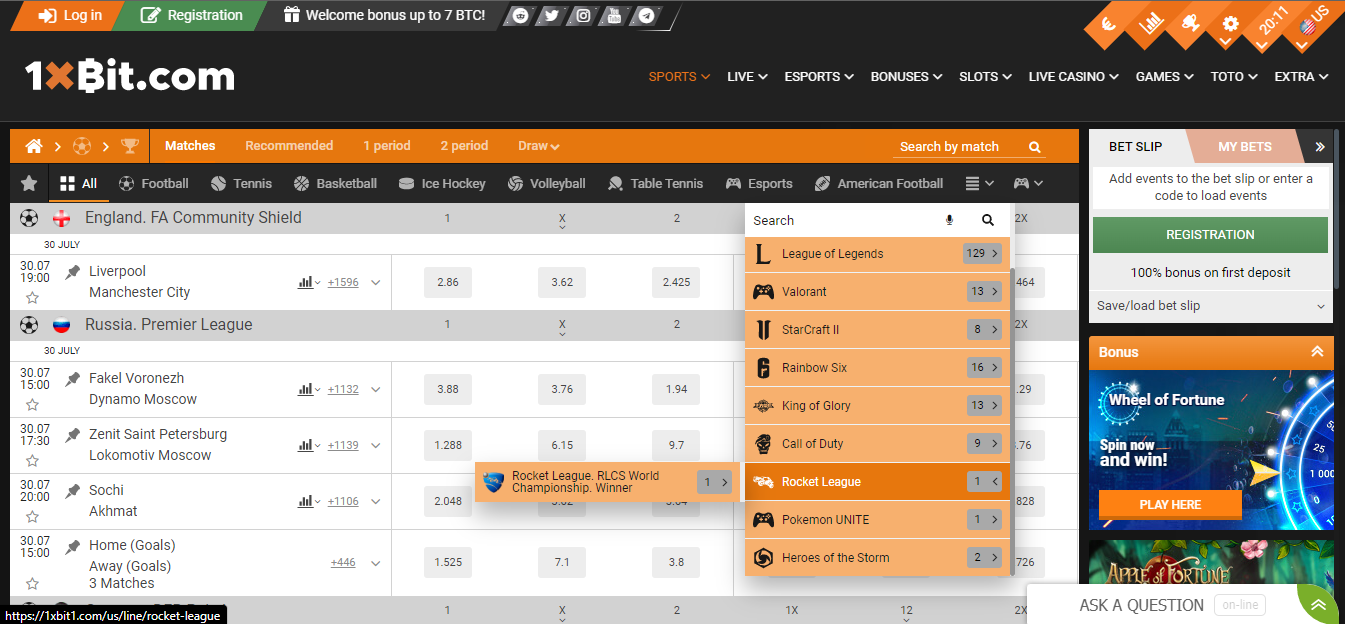Open the statistics bar chart ribbon icon

coord(1152,22)
